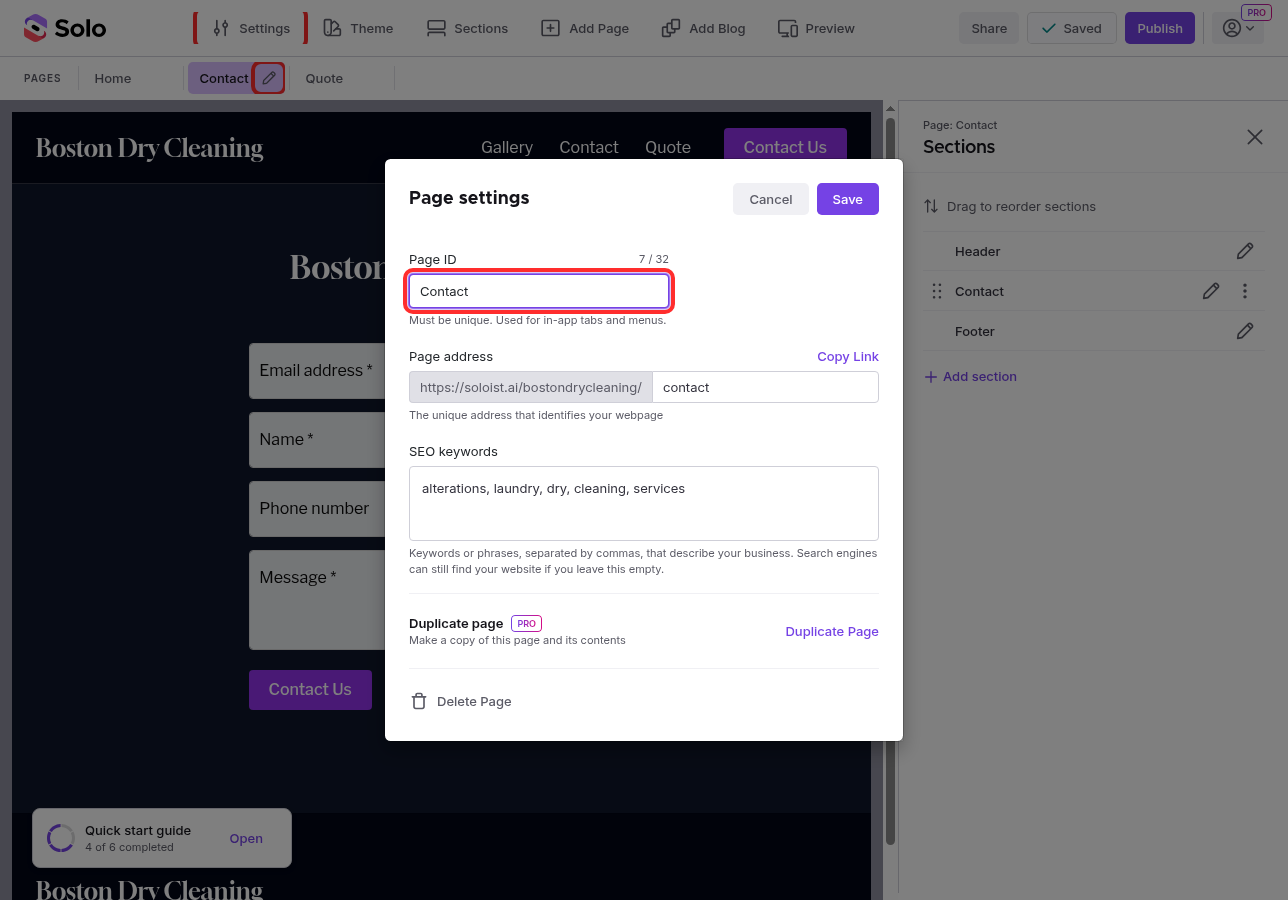Open Preview mode
This screenshot has width=1288, height=900.
tap(816, 28)
